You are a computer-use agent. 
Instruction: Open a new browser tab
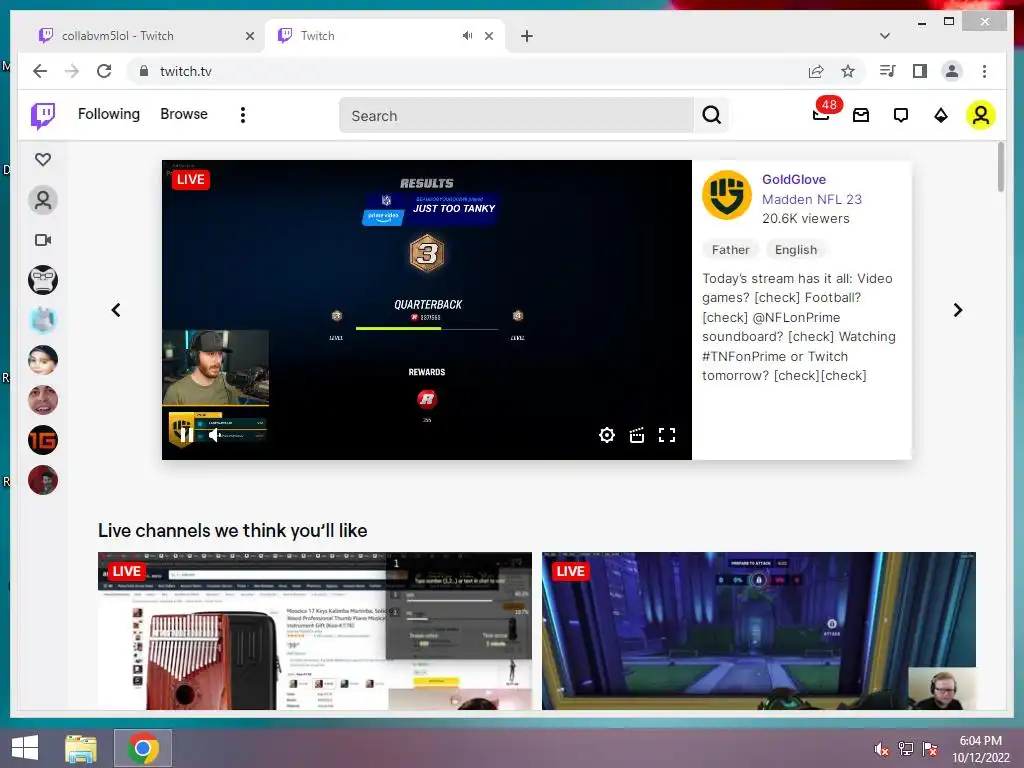click(x=527, y=36)
